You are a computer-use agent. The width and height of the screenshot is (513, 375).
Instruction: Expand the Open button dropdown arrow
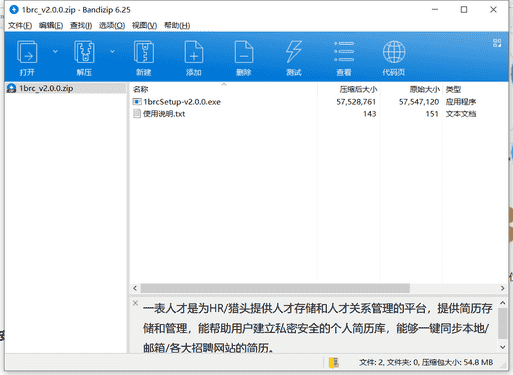click(55, 51)
